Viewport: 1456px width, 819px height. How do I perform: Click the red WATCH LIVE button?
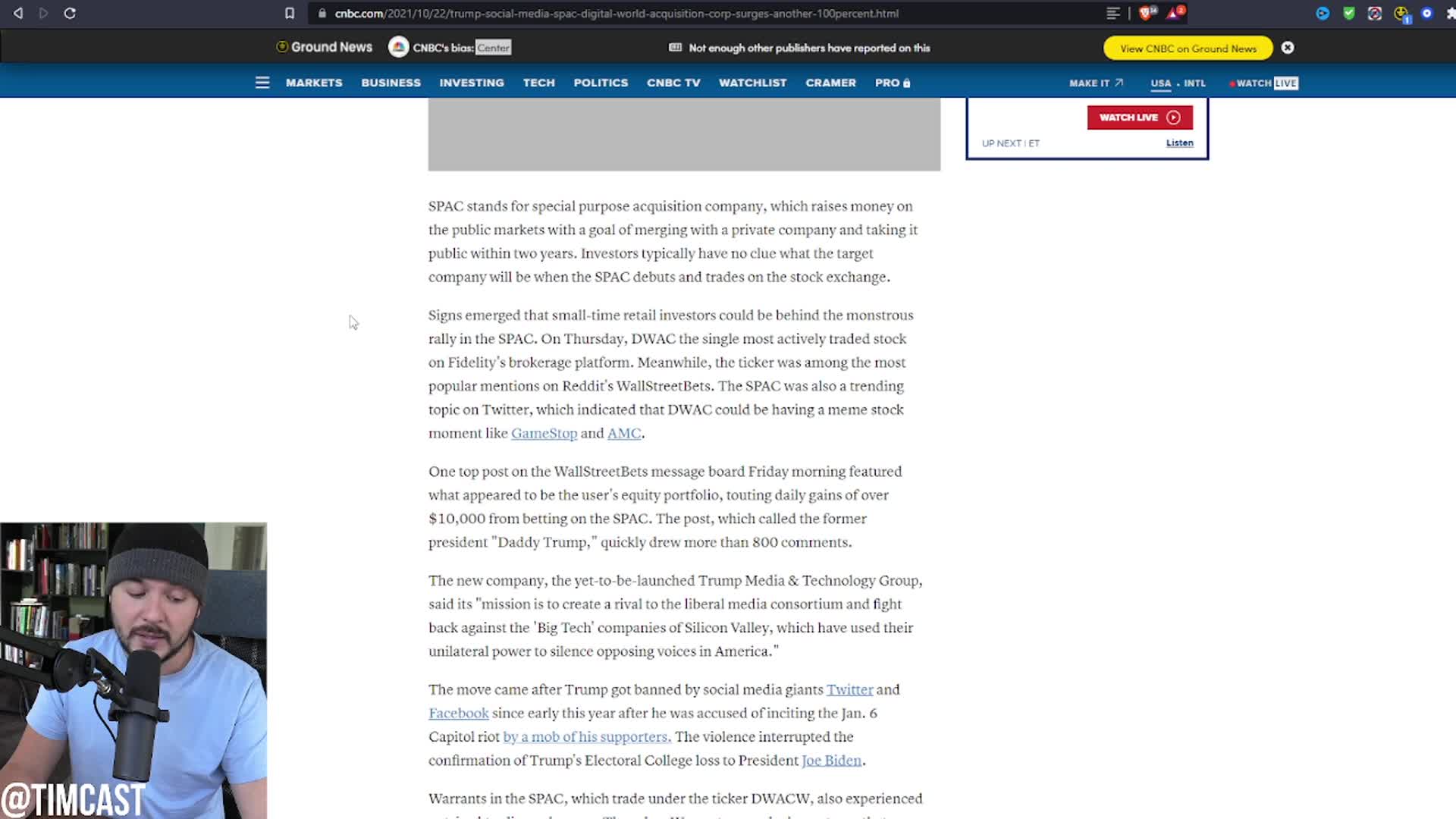(x=1139, y=118)
